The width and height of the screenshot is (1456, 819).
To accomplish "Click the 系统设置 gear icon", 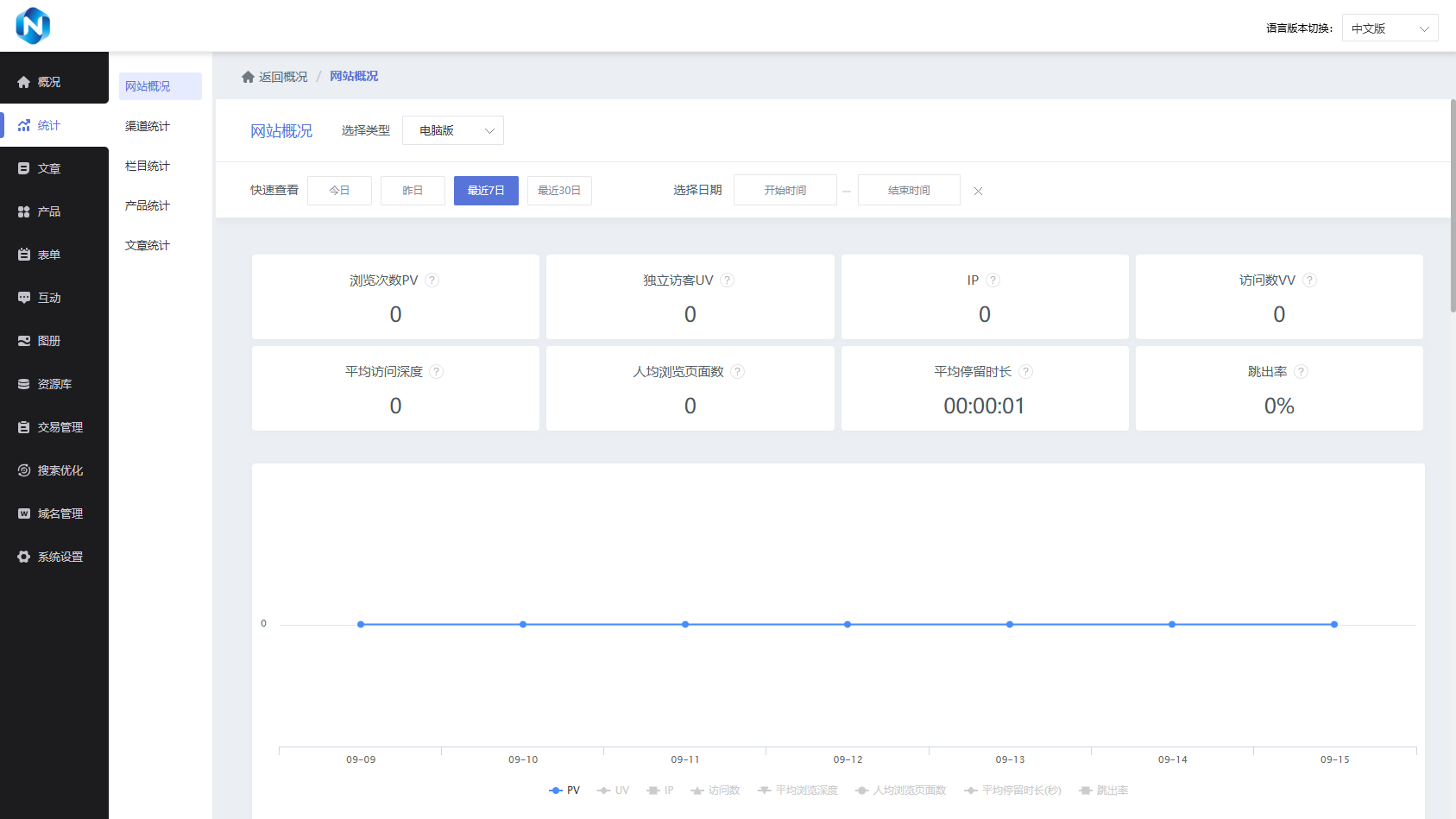I will pyautogui.click(x=24, y=557).
